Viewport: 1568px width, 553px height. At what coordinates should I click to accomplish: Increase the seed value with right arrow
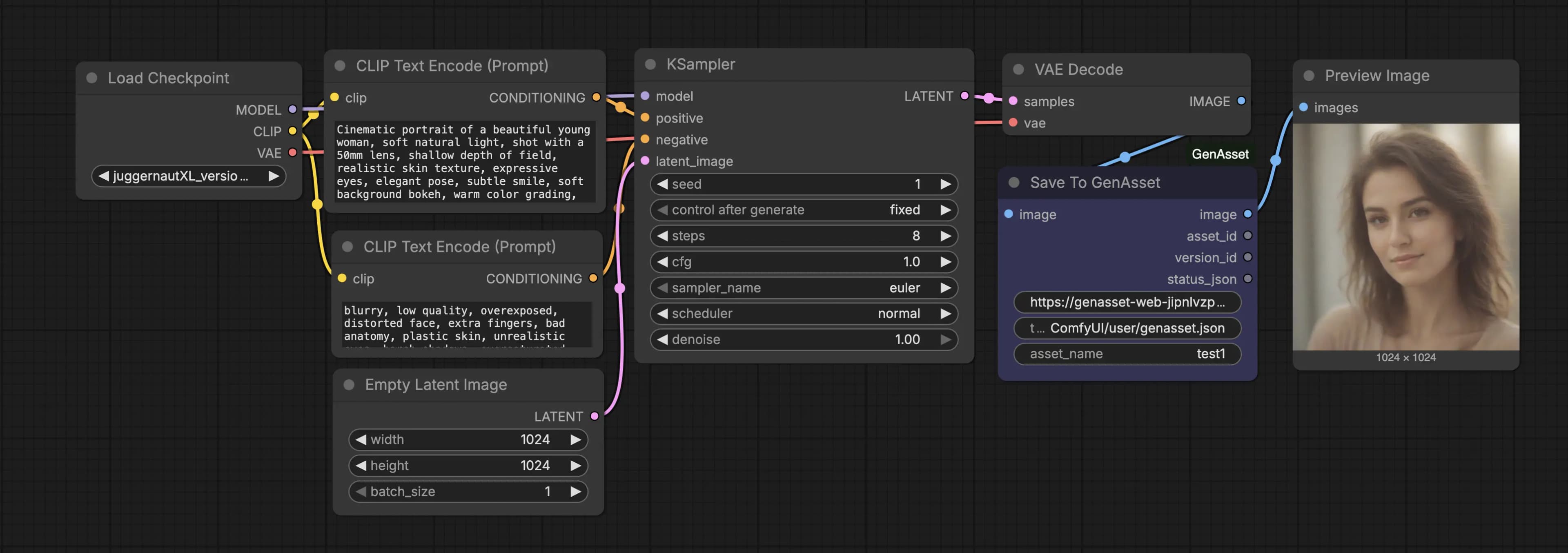click(x=945, y=184)
